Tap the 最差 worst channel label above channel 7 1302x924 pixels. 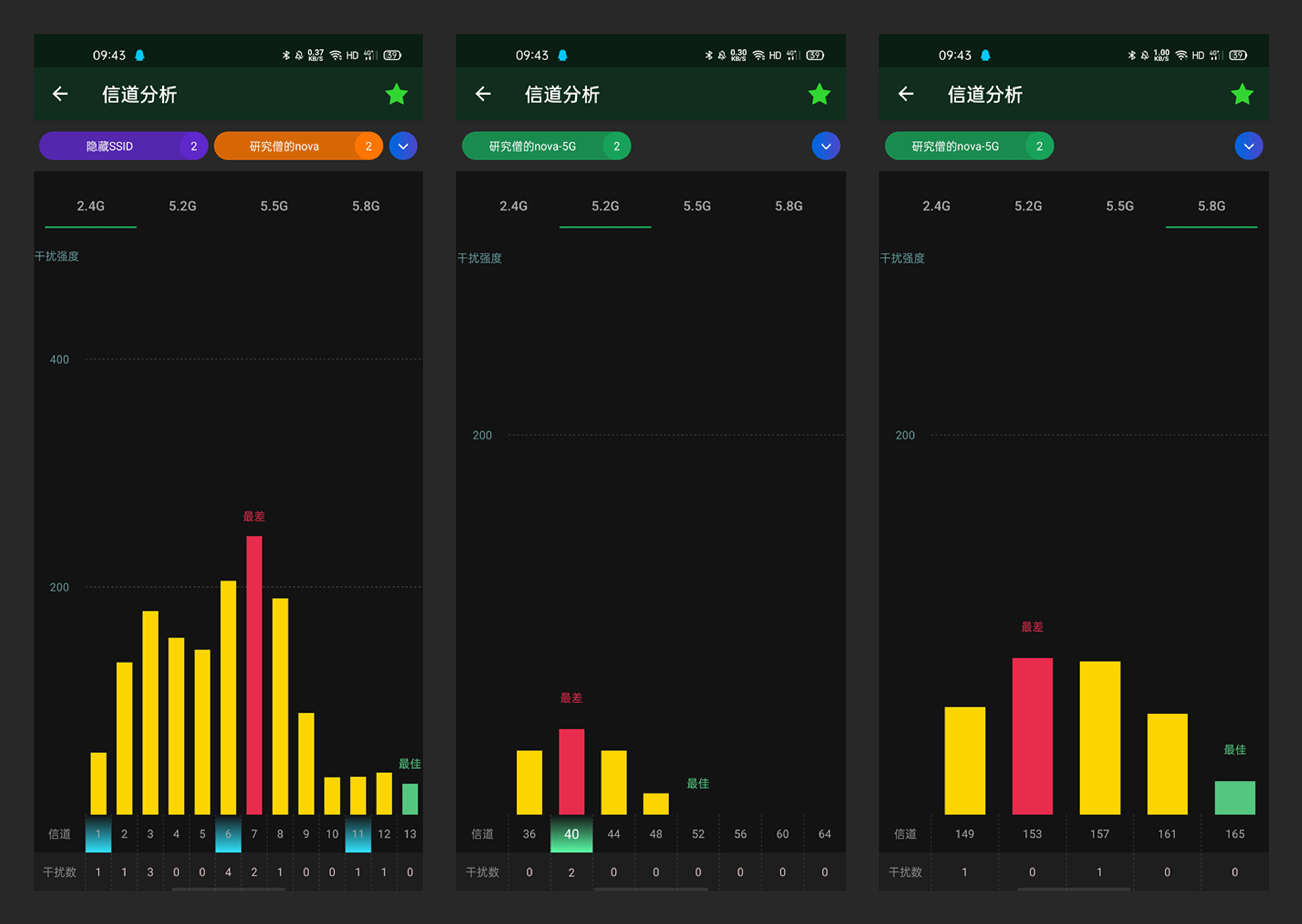(x=254, y=516)
